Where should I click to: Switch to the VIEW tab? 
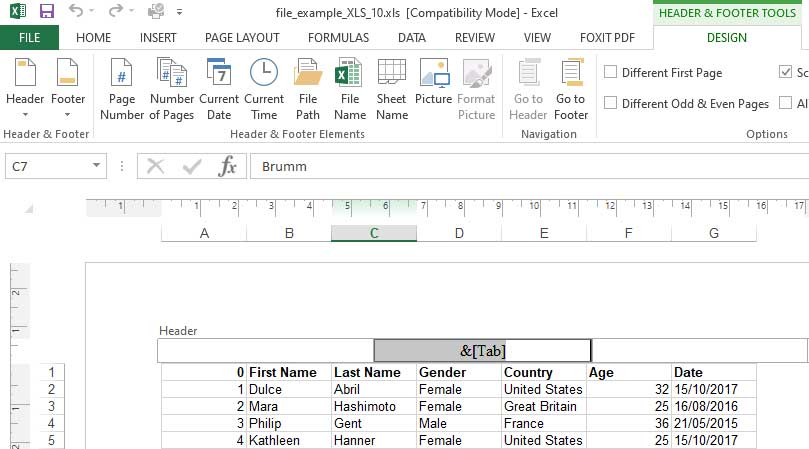coord(537,38)
